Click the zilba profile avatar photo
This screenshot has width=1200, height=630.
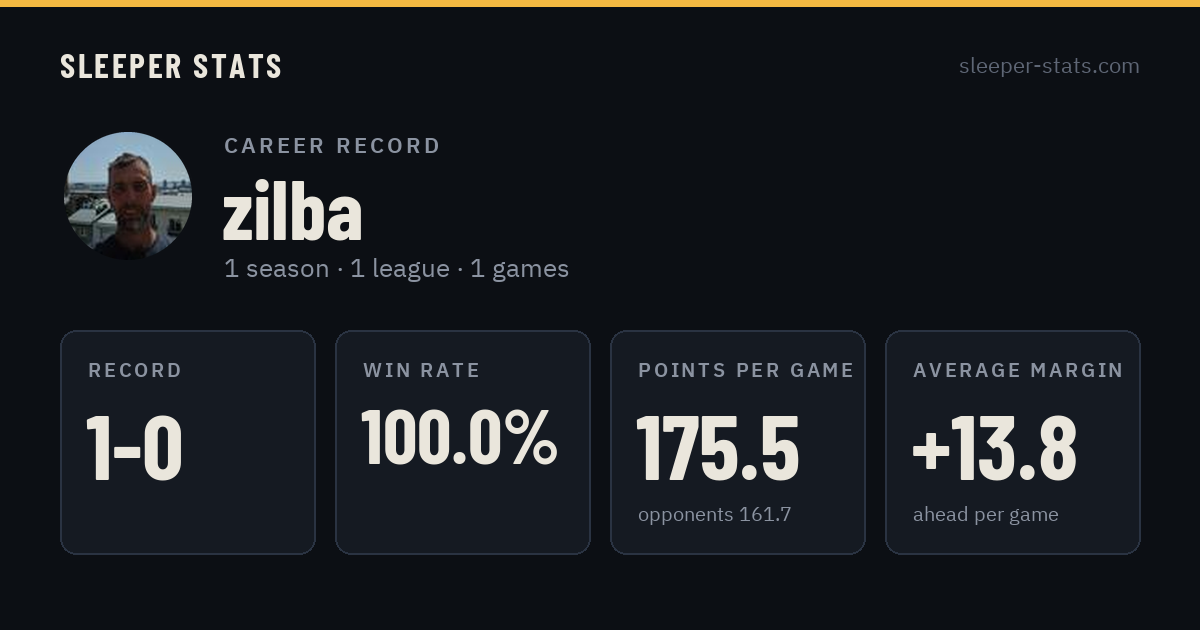128,196
